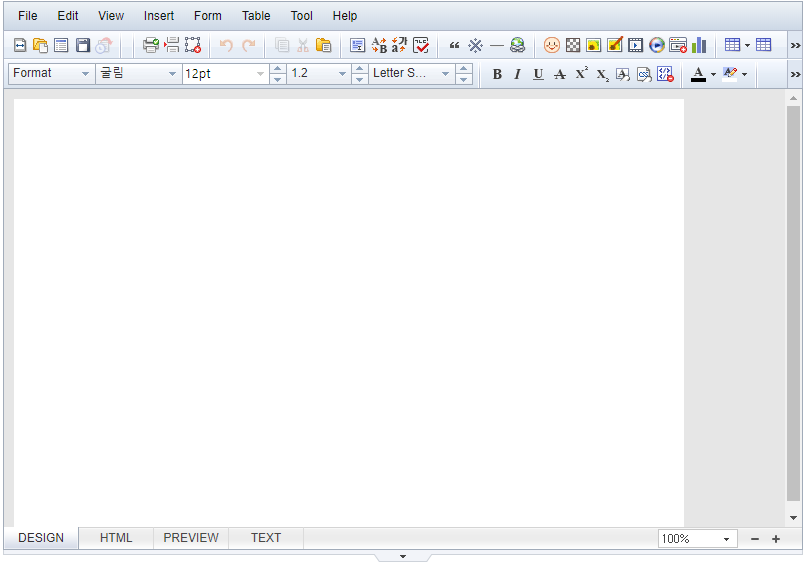Image resolution: width=804 pixels, height=563 pixels.
Task: Click the insert table grid icon
Action: coord(732,45)
